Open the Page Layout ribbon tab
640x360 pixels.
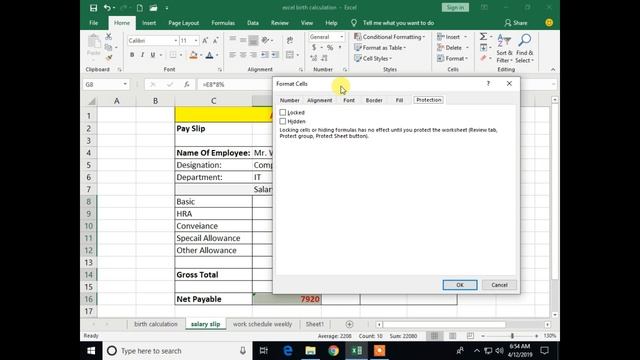point(184,23)
